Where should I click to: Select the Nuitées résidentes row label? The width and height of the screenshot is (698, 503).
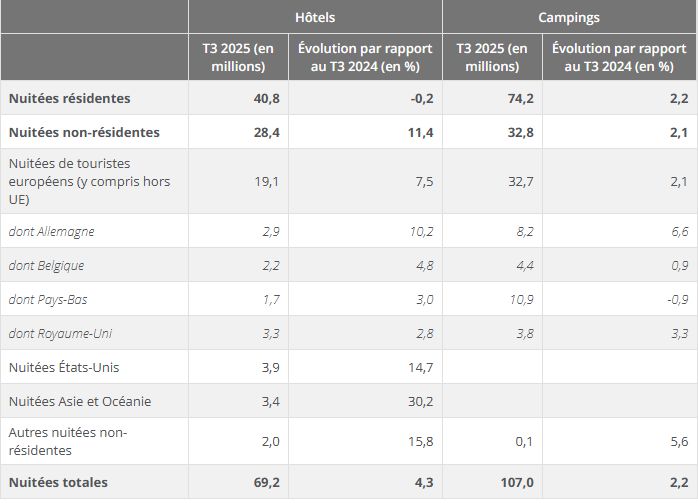click(69, 98)
